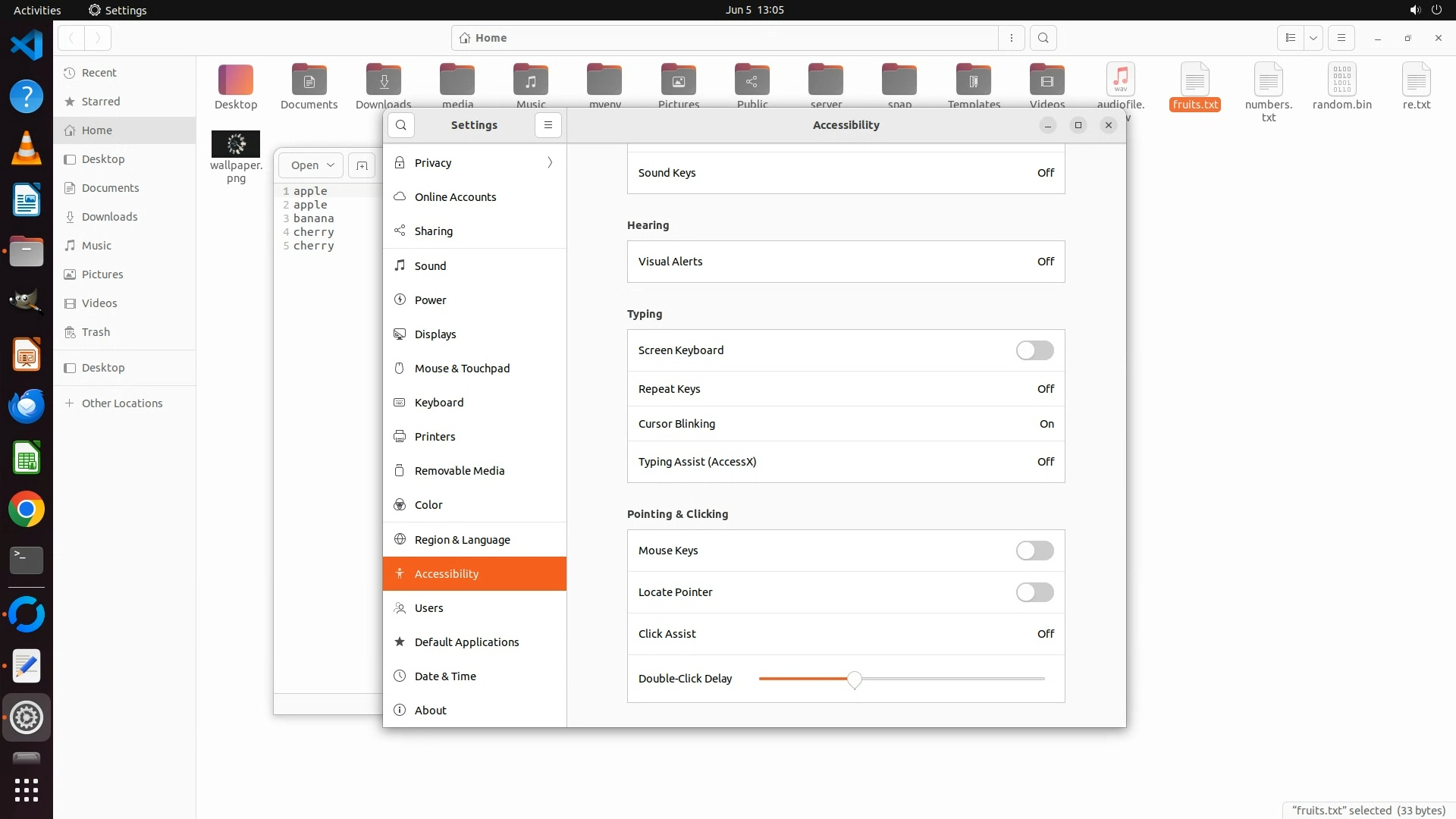Click the new document icon beside Open

[362, 165]
